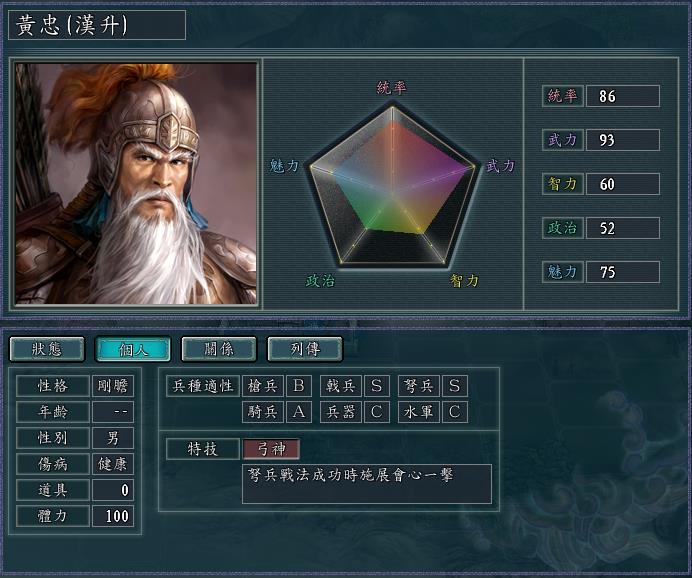Click the 水軍 aptitude label

(418, 412)
